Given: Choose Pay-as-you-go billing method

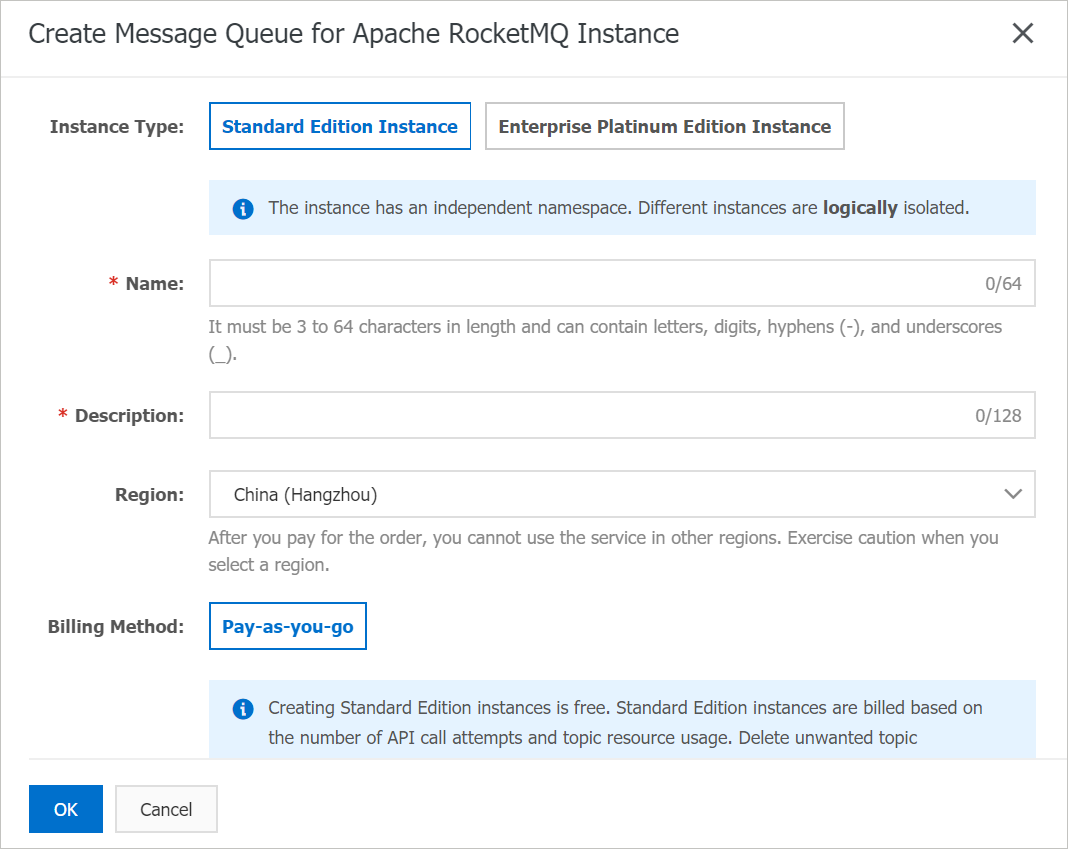Looking at the screenshot, I should (287, 626).
